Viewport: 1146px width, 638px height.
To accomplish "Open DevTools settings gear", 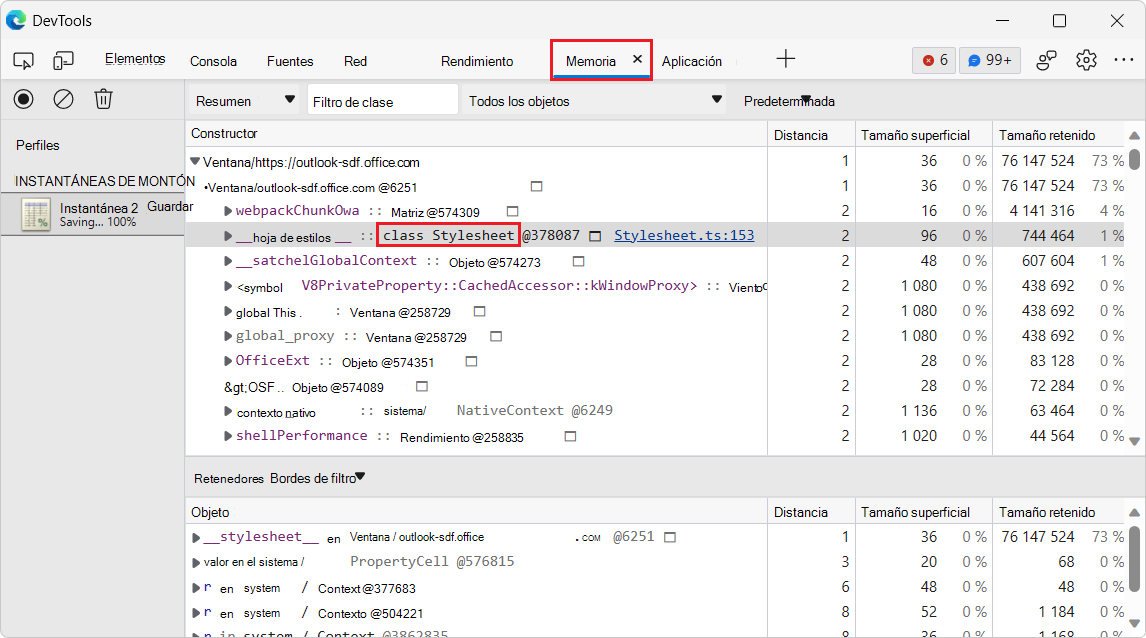I will (1086, 60).
